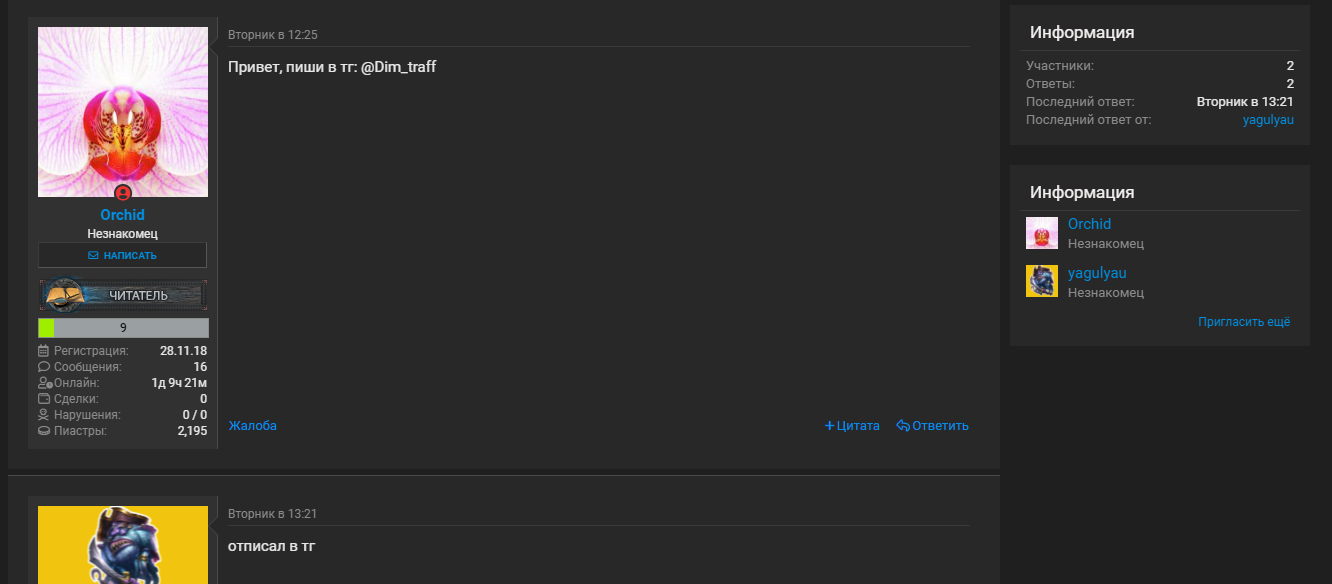Click the wallet icon beside Сделки

click(x=44, y=399)
